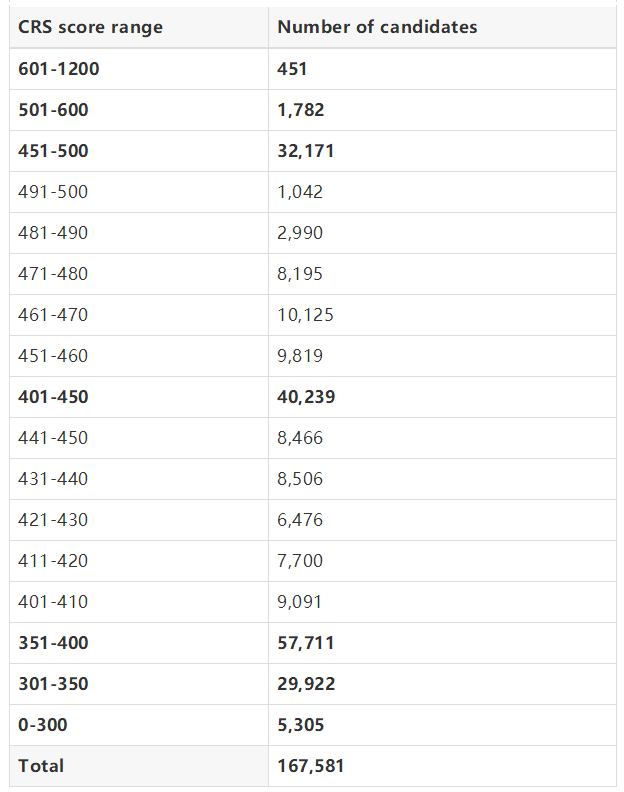624x792 pixels.
Task: Click the 29,922 candidates cell
Action: tap(306, 684)
